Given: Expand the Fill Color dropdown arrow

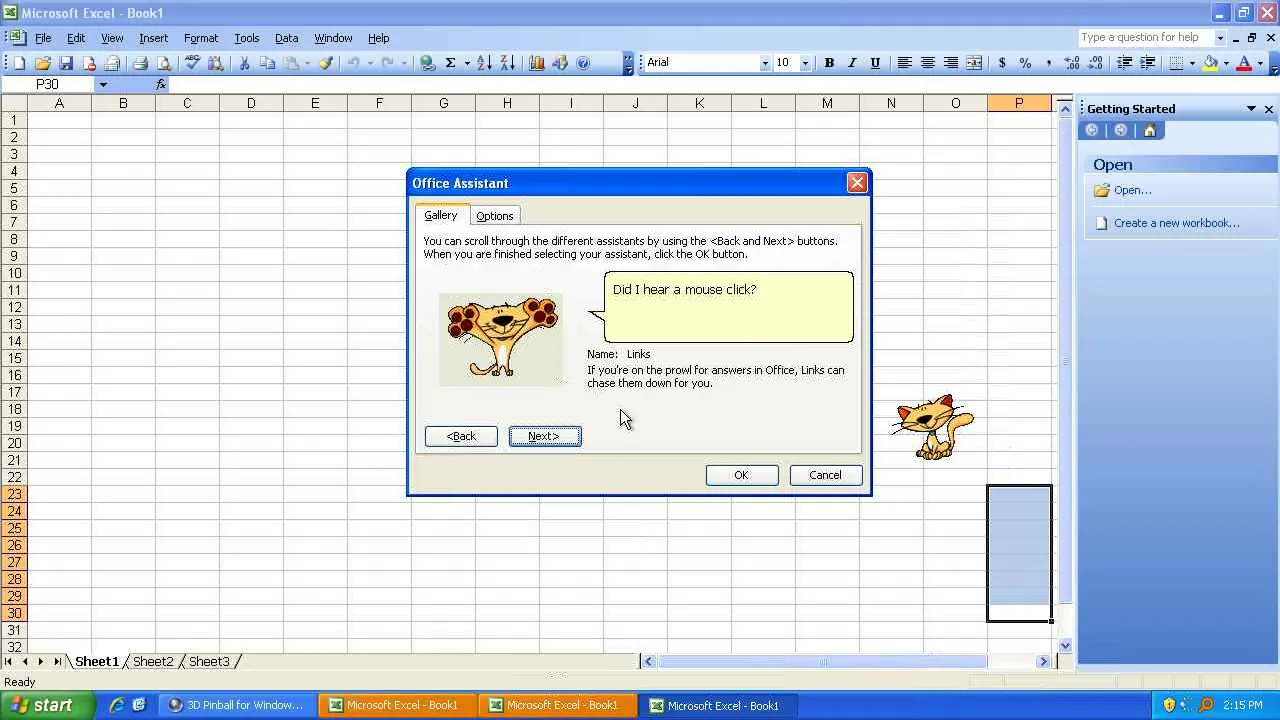Looking at the screenshot, I should coord(1226,63).
